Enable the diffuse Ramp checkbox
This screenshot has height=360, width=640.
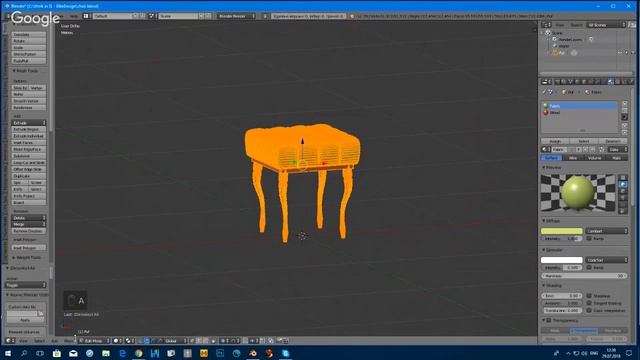click(589, 238)
